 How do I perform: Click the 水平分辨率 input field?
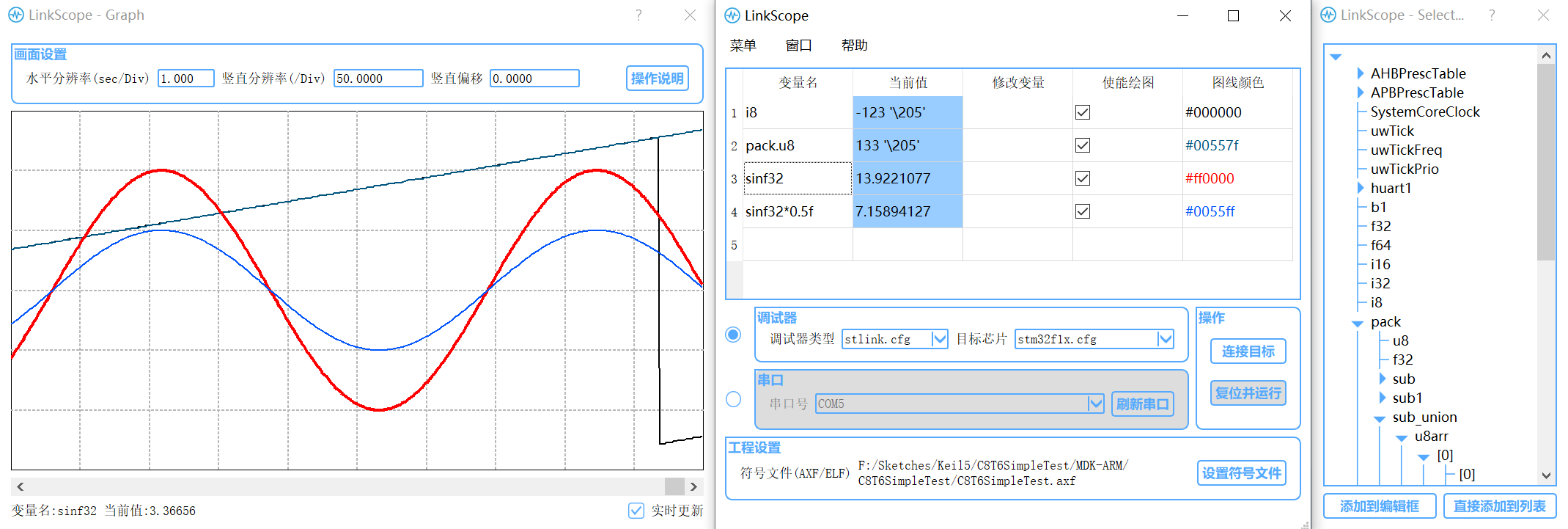186,79
